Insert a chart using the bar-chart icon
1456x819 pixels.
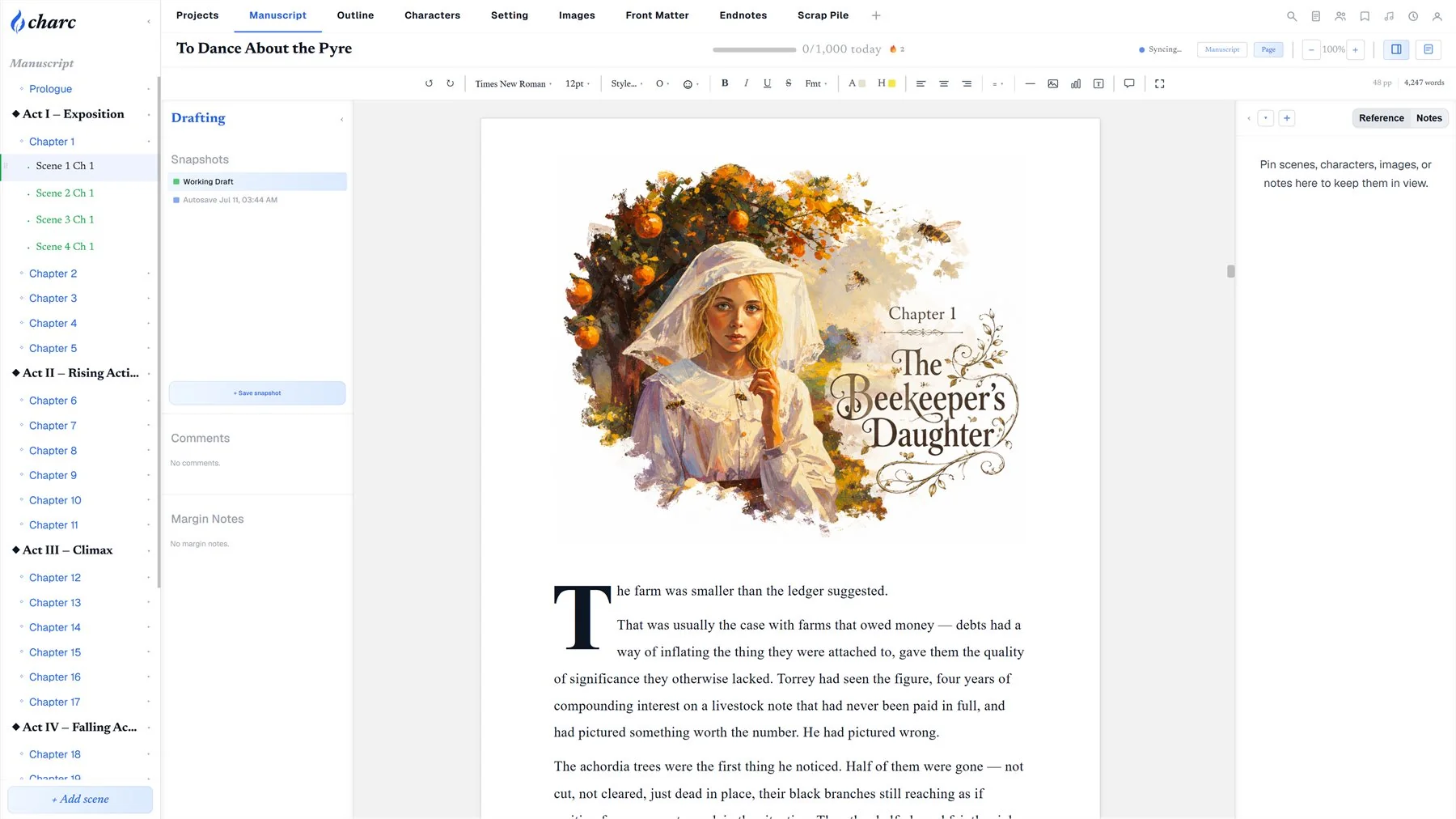(1076, 83)
